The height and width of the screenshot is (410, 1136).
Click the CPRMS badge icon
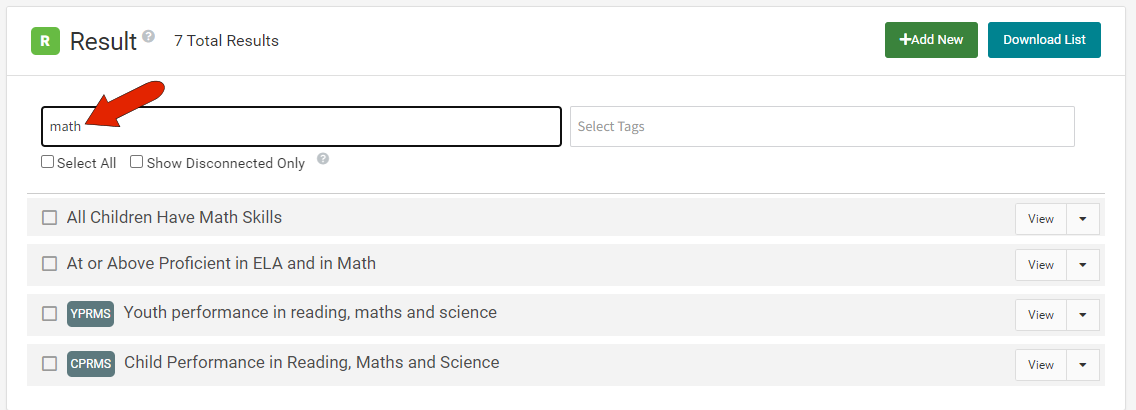tap(91, 364)
